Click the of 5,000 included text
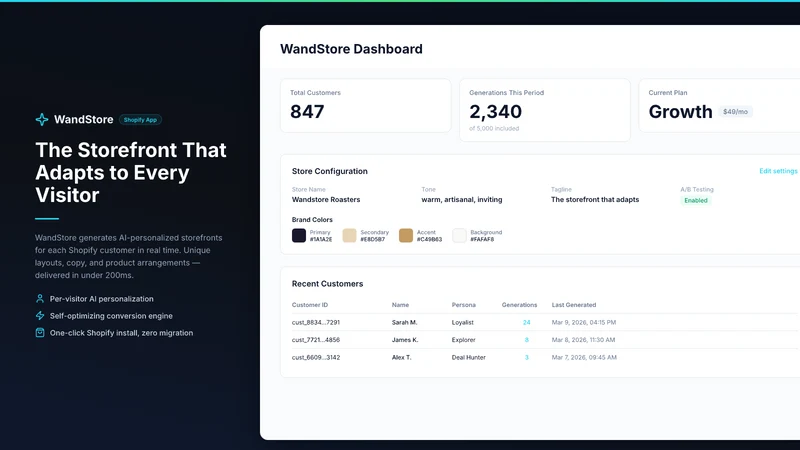Screen dimensions: 800x450 coord(494,129)
